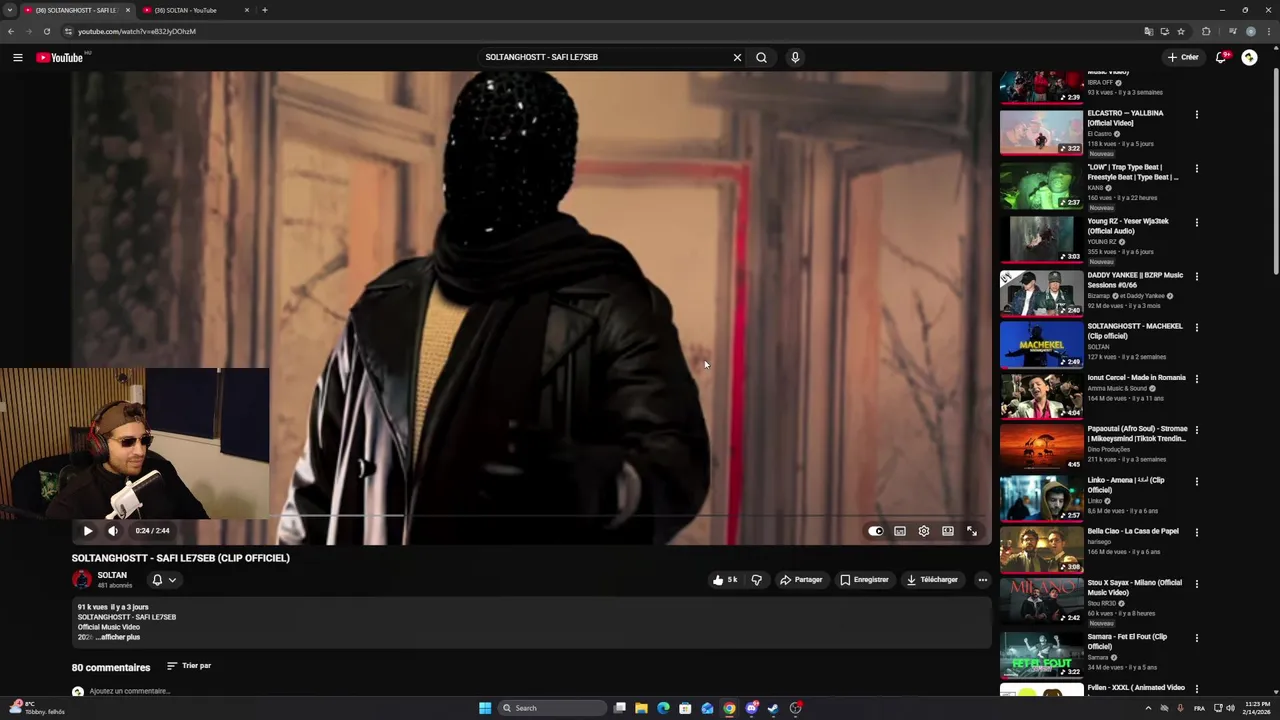Open Chrome extensions puzzle icon
This screenshot has height=720, width=1280.
pyautogui.click(x=1206, y=31)
